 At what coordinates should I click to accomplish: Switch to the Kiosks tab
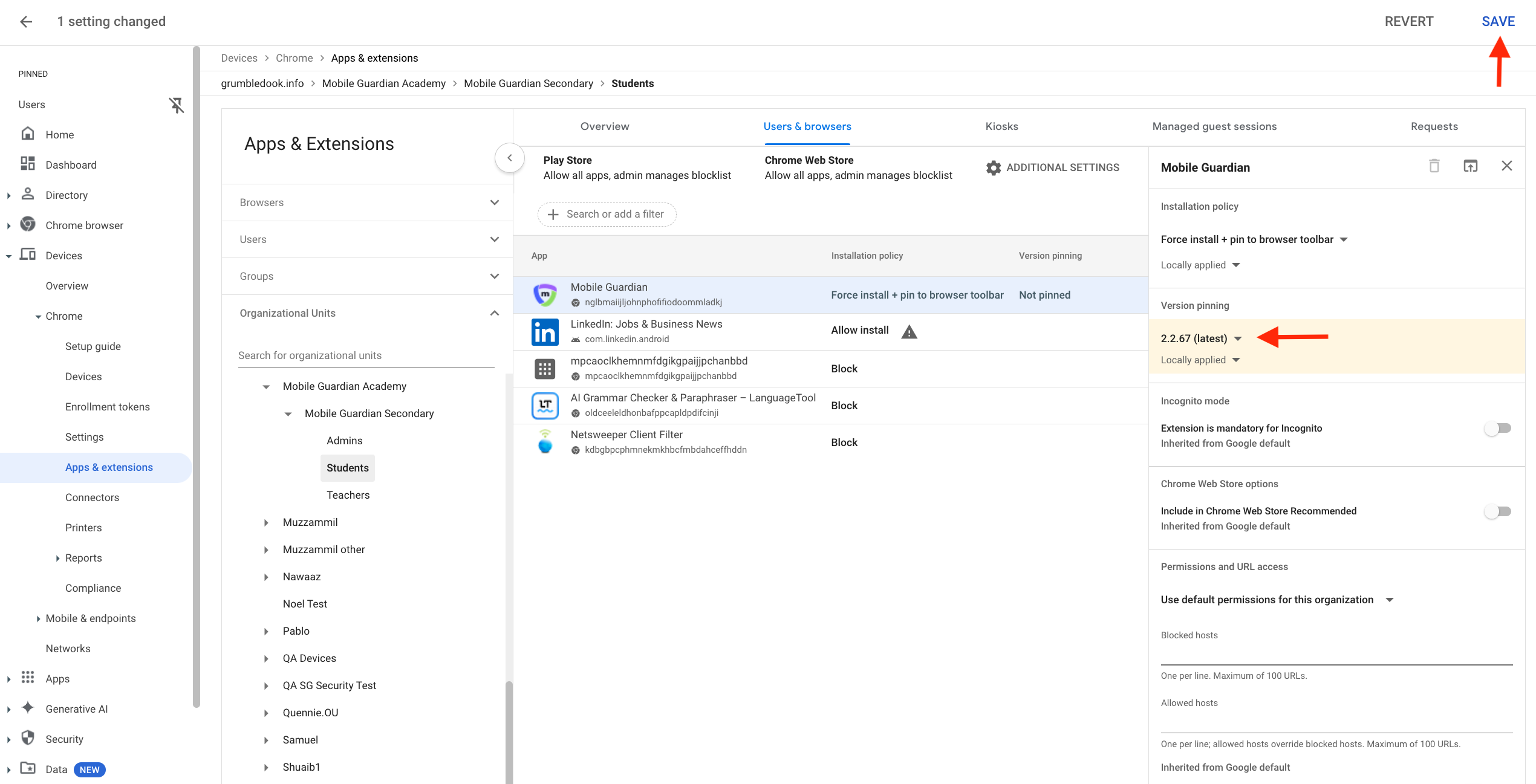point(1001,126)
